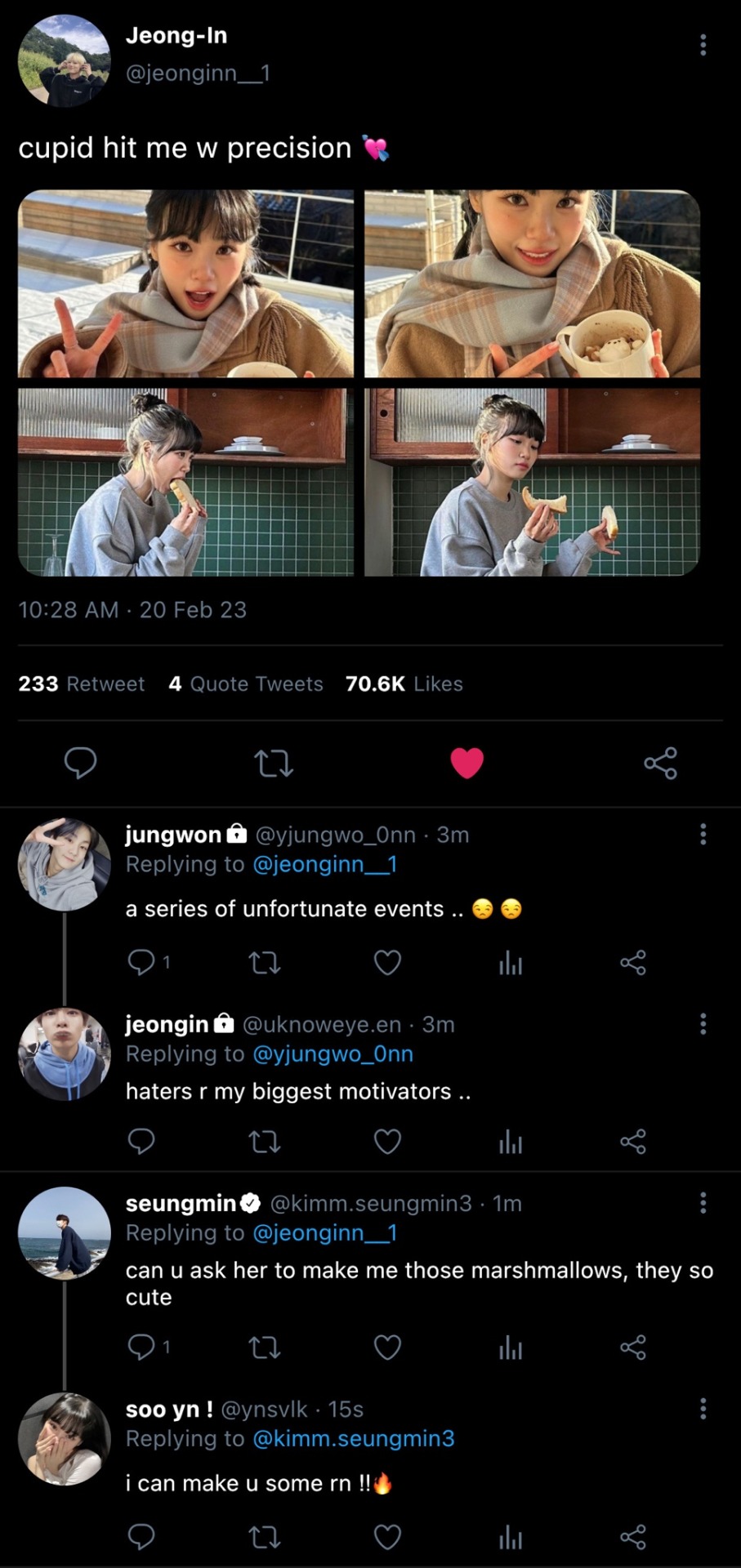741x1568 pixels.
Task: View analytics for soo yn's reply
Action: click(511, 1538)
